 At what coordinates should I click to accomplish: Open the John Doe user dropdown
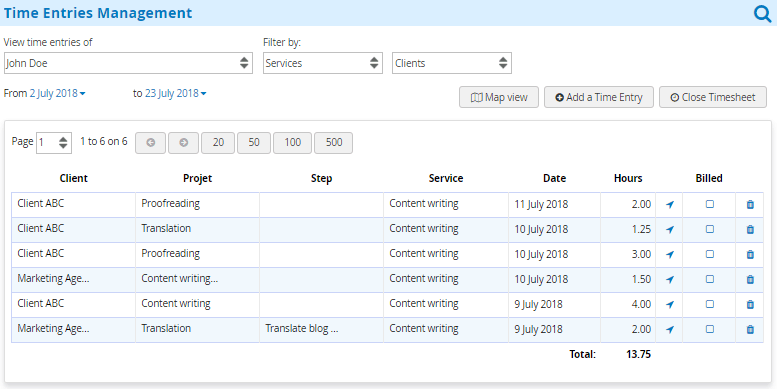128,63
